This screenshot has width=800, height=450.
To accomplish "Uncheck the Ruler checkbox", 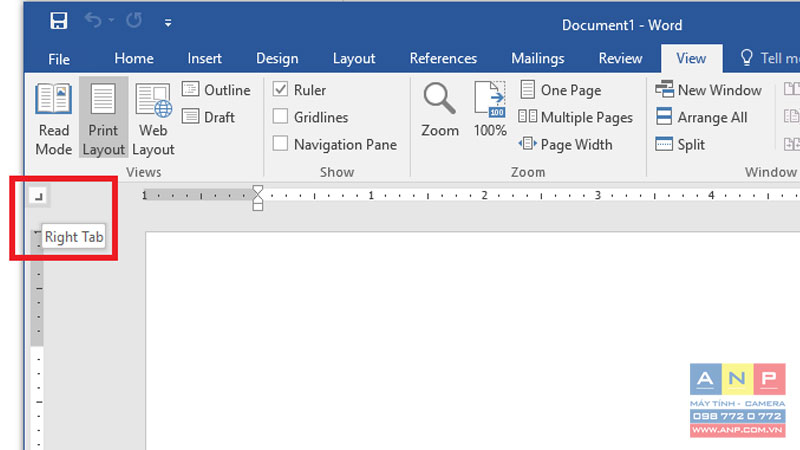I will 280,89.
